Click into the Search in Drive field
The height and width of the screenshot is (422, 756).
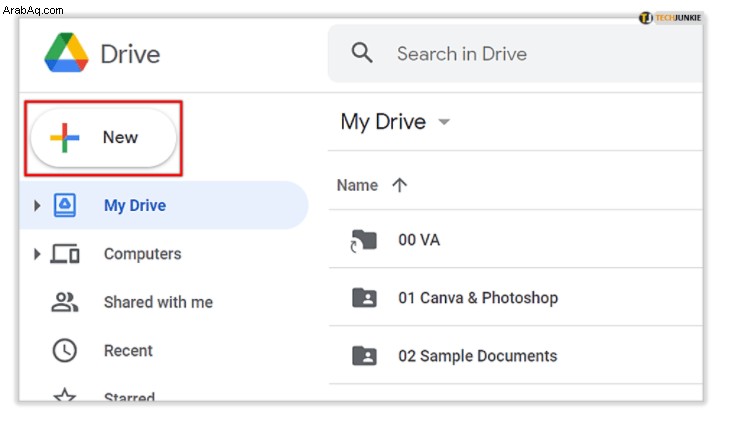tap(515, 54)
